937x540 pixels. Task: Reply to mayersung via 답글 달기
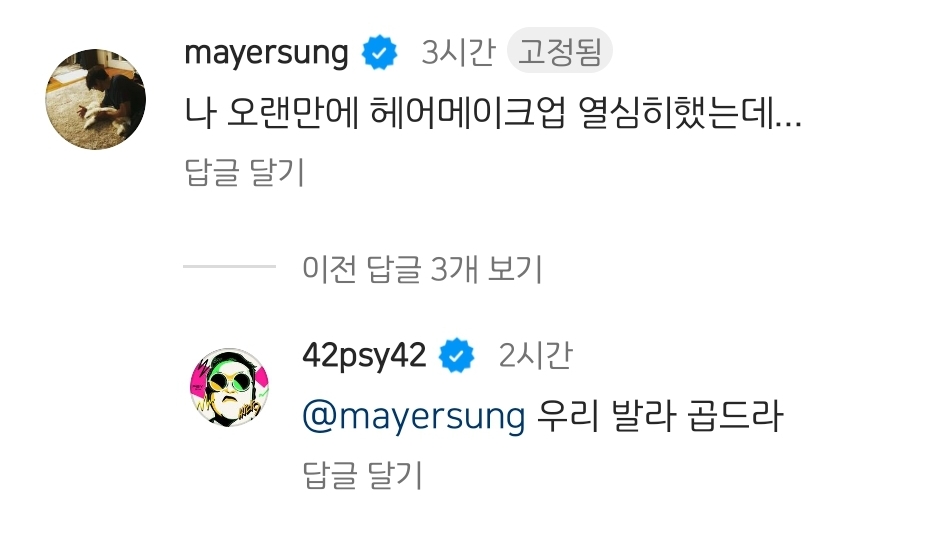244,173
